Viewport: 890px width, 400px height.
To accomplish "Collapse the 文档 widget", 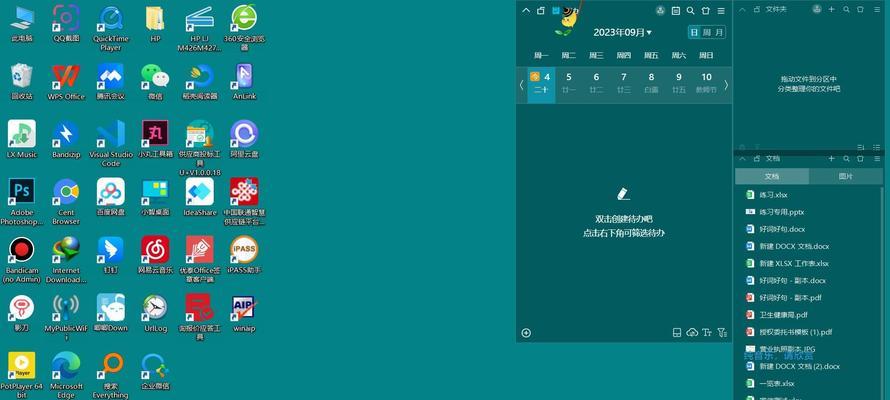I will point(742,159).
